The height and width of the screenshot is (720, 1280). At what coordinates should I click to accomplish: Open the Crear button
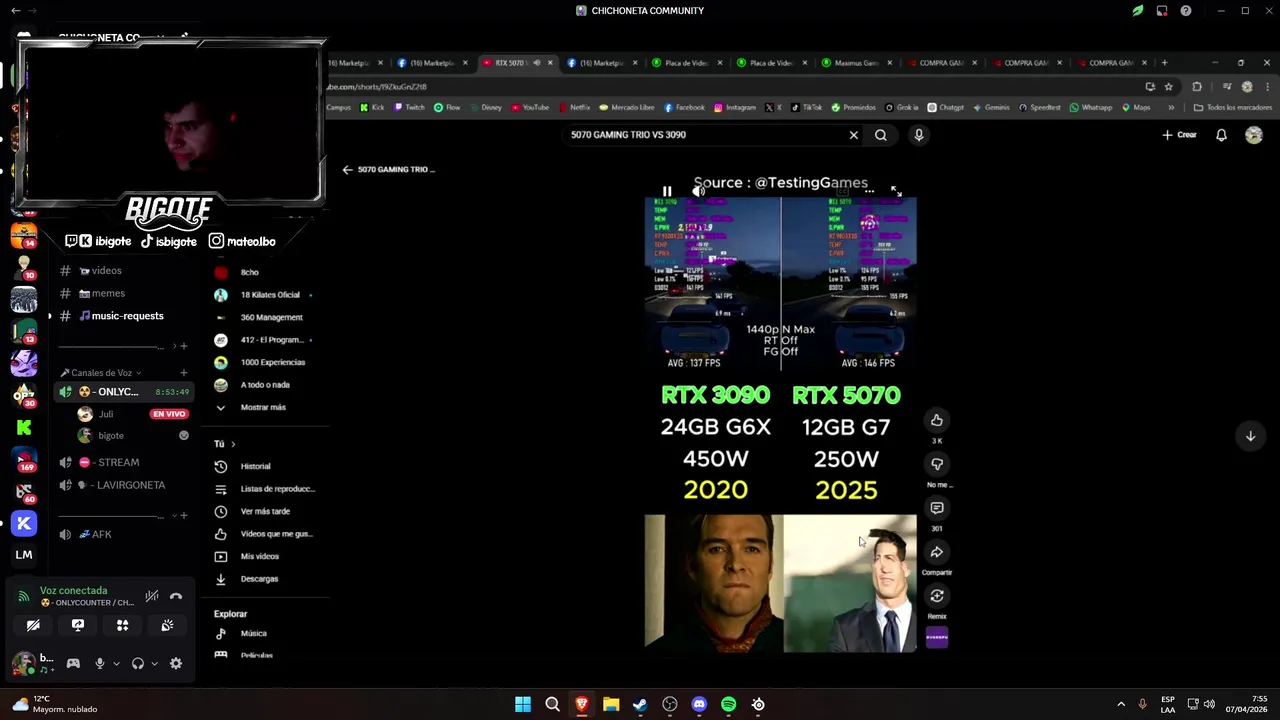point(1179,135)
